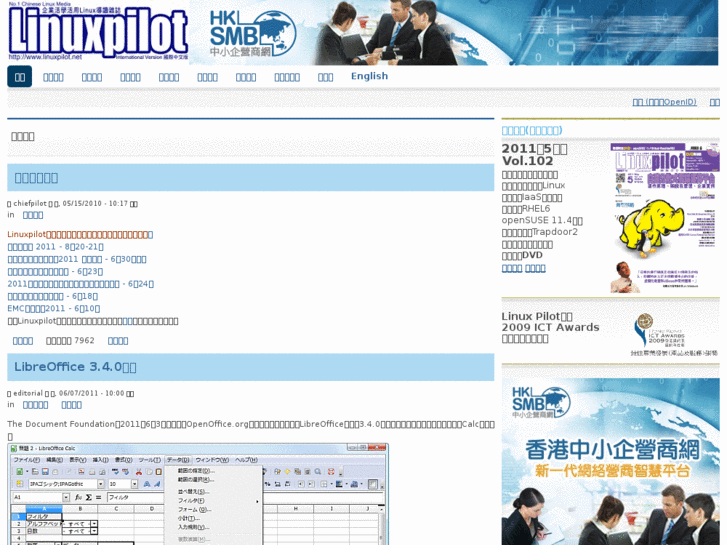
Task: Open the login link mentioning OpenID
Action: pyautogui.click(x=664, y=102)
